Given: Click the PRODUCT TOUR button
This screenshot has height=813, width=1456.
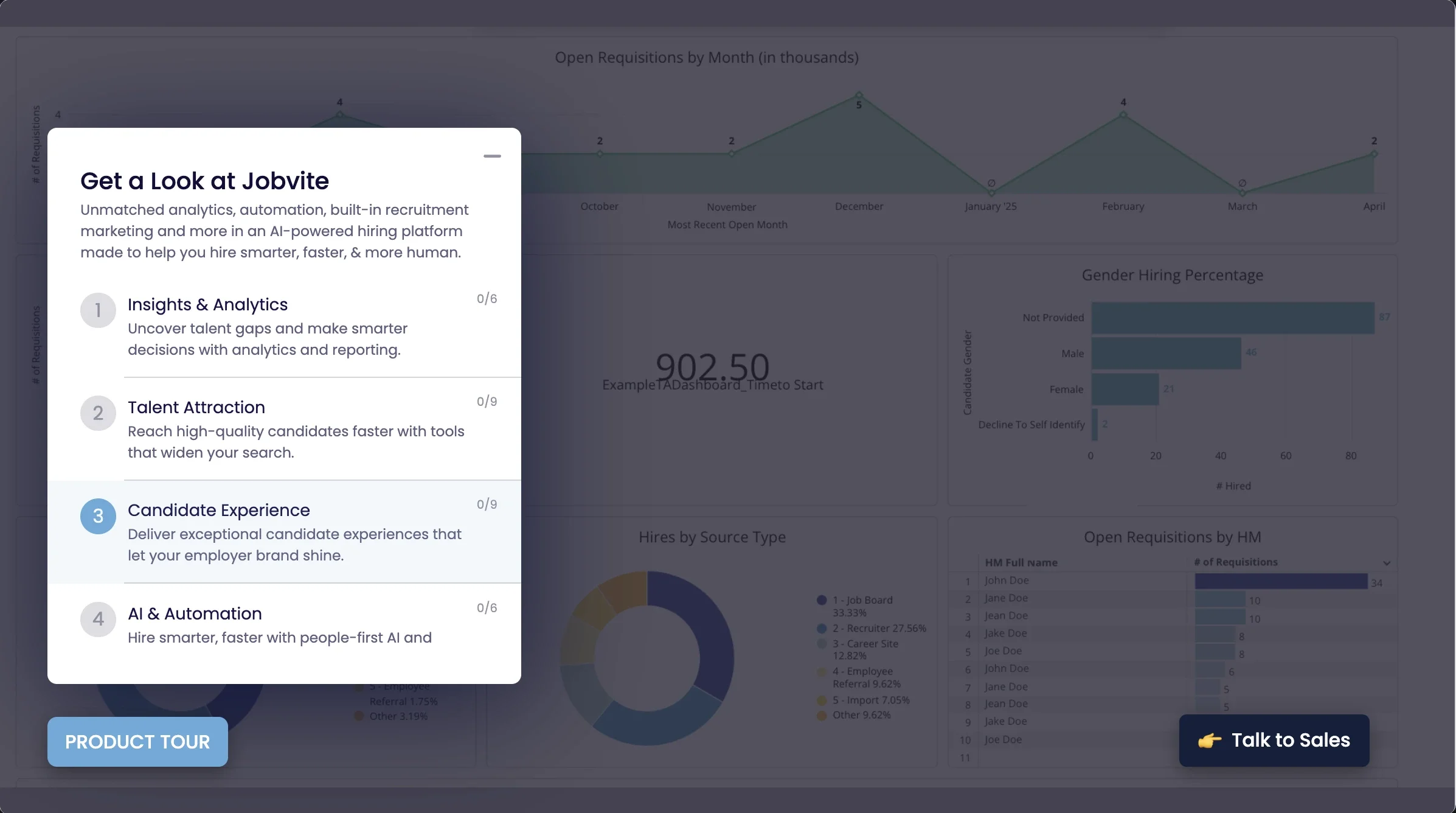Looking at the screenshot, I should pyautogui.click(x=137, y=741).
